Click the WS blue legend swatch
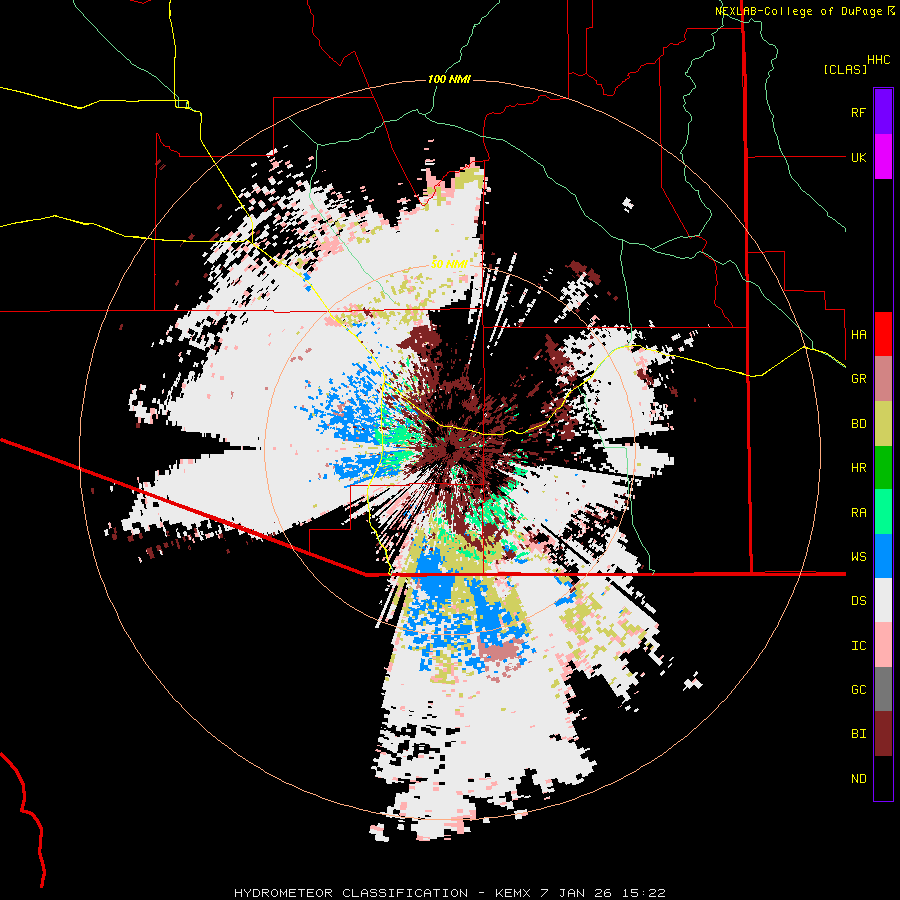Image resolution: width=900 pixels, height=900 pixels. 883,556
